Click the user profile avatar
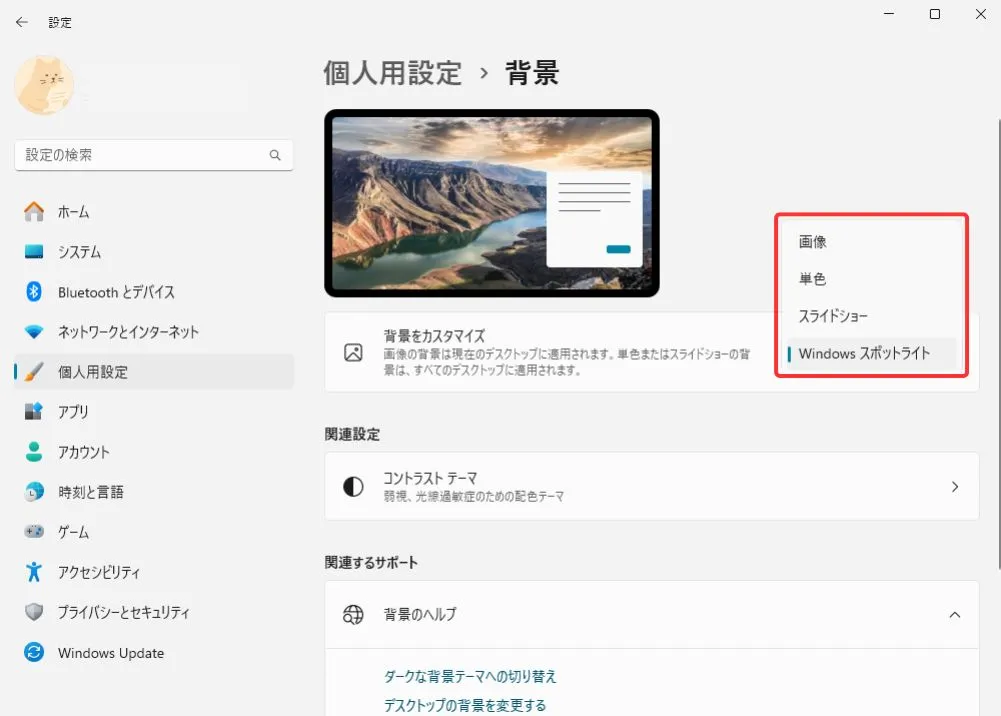1001x716 pixels. (44, 85)
